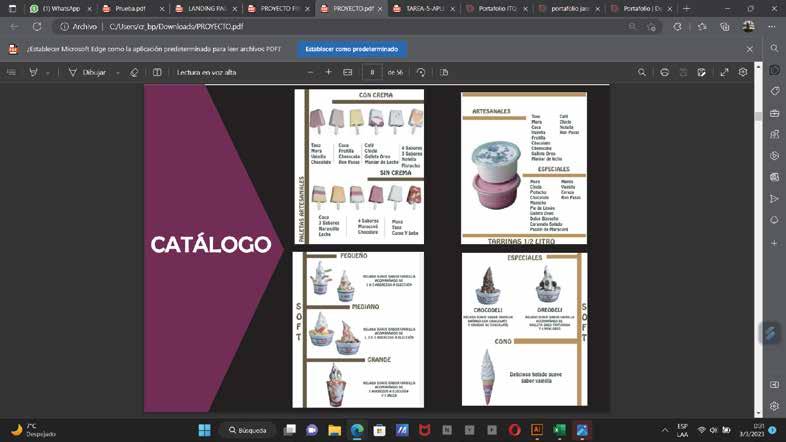
Task: Open the sidebar Outlook icon
Action: (774, 177)
